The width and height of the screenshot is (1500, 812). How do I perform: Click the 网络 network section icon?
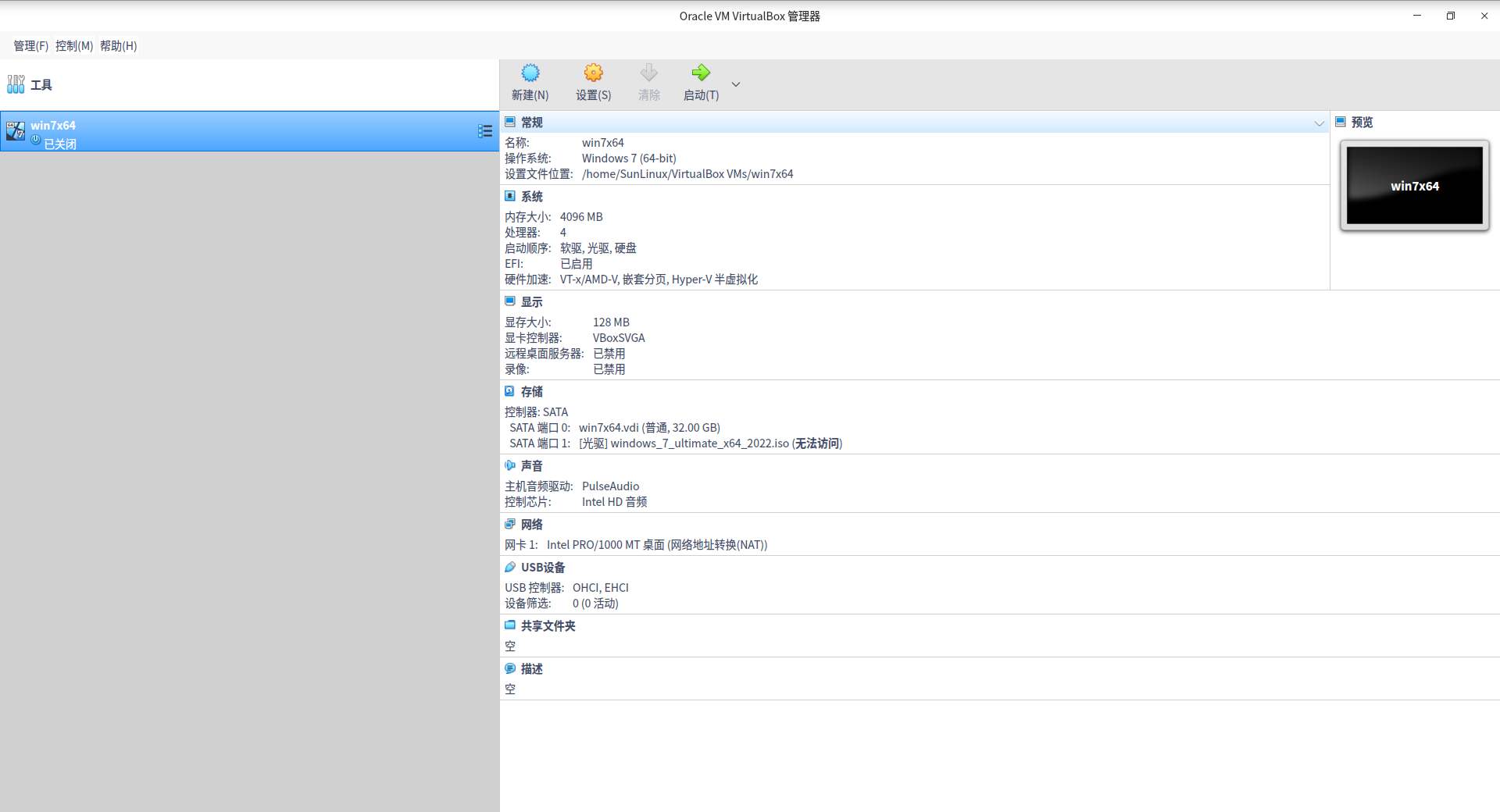(x=510, y=524)
